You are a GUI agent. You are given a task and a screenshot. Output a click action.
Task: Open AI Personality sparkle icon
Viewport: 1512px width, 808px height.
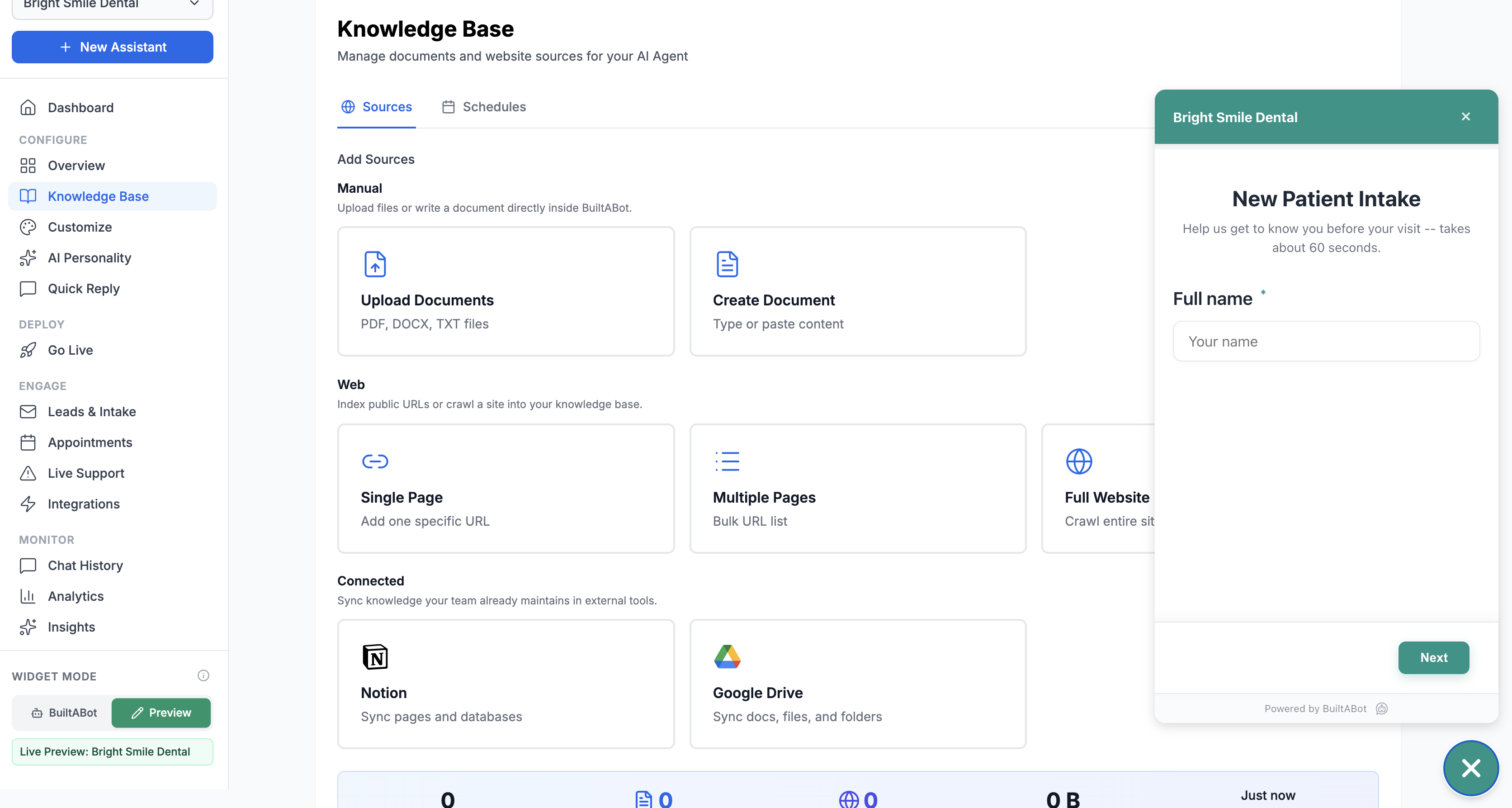coord(28,258)
